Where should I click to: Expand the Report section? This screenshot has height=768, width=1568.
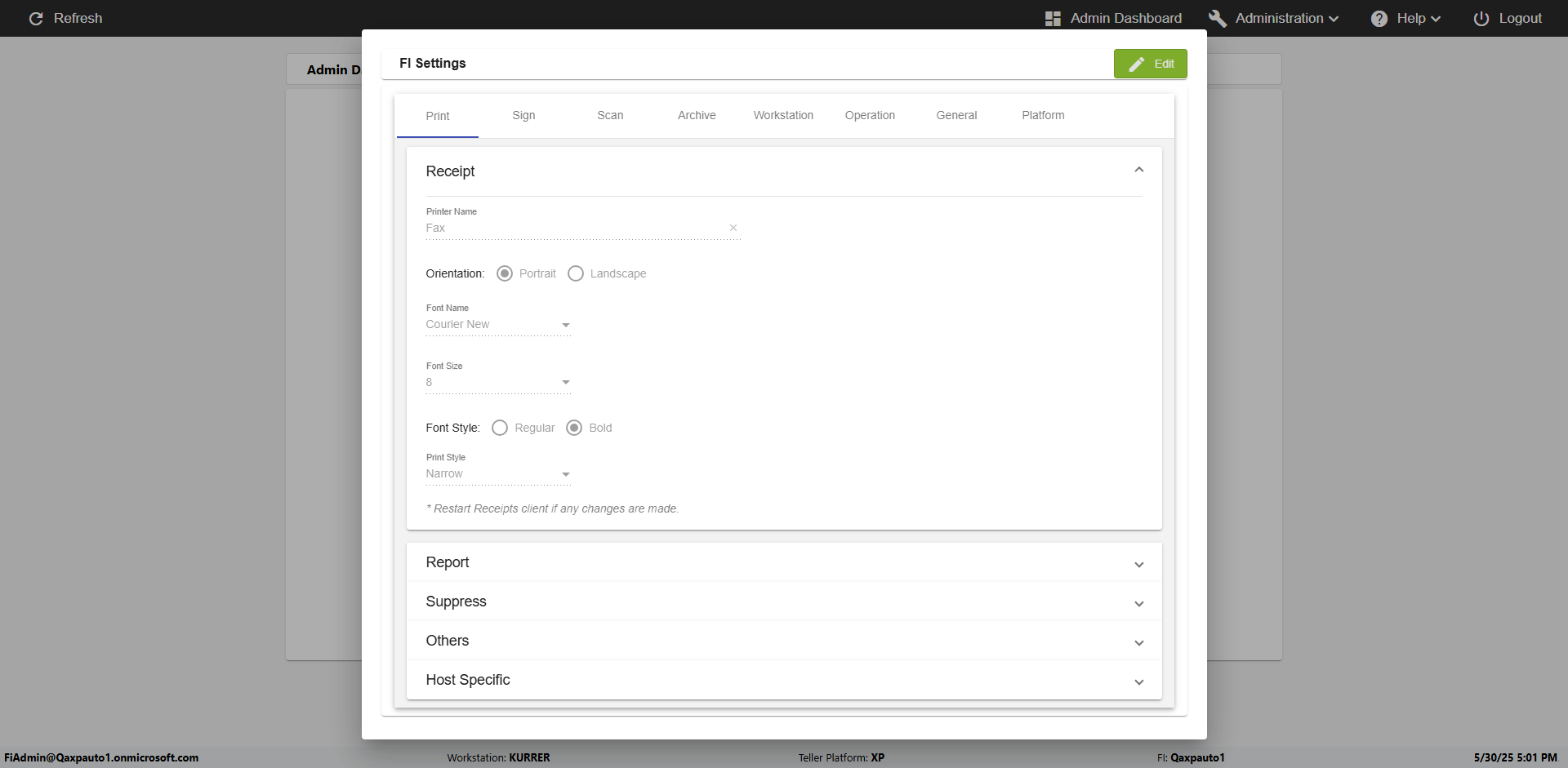784,562
